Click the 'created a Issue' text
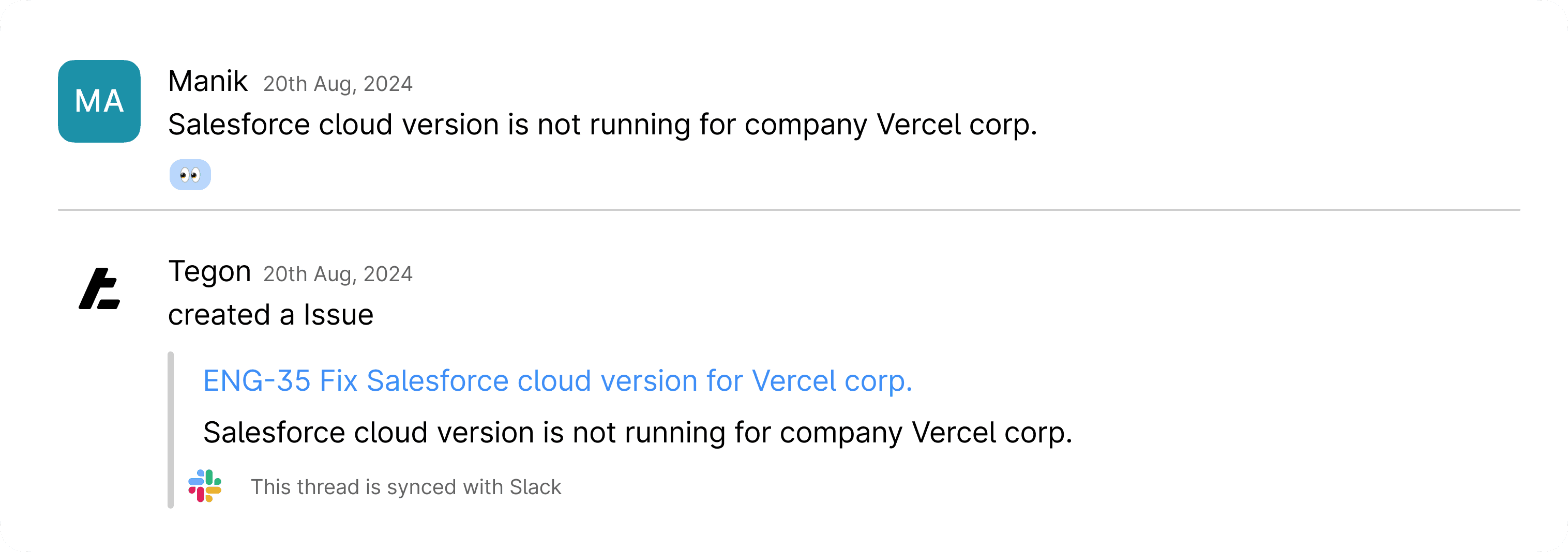Viewport: 1568px width, 552px height. 271,315
